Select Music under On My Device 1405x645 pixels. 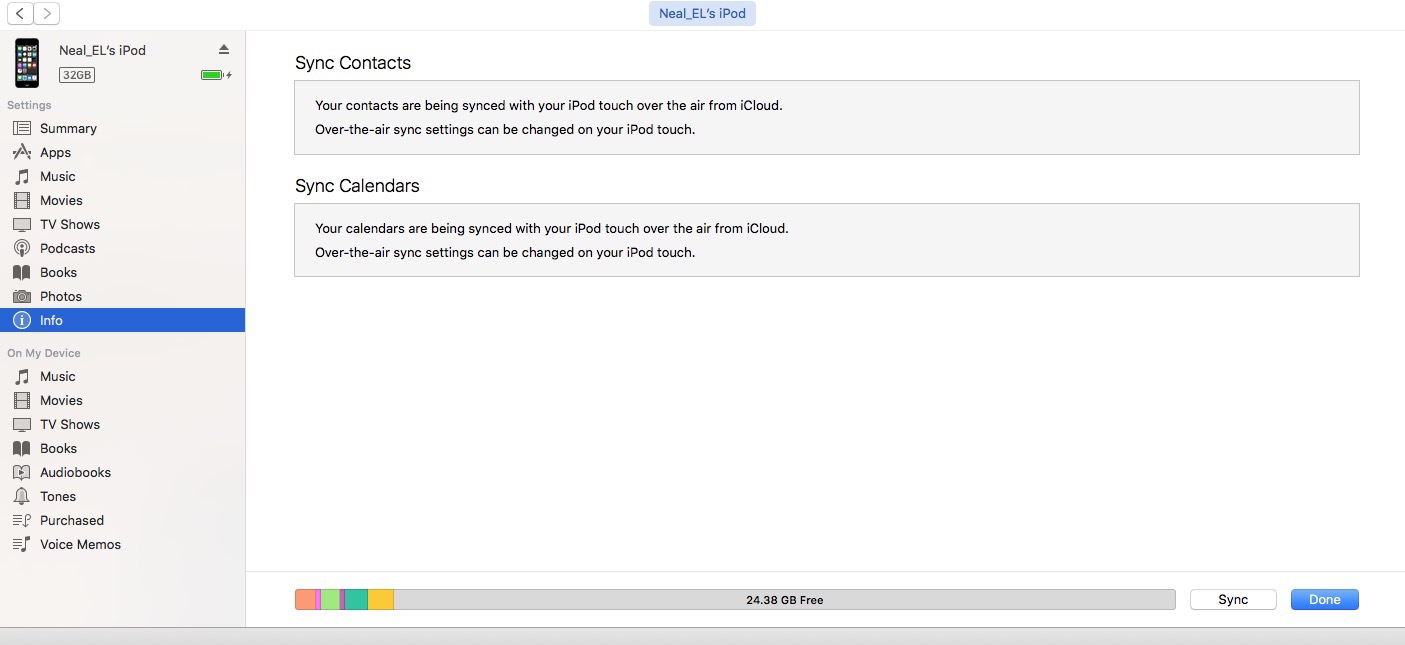57,376
